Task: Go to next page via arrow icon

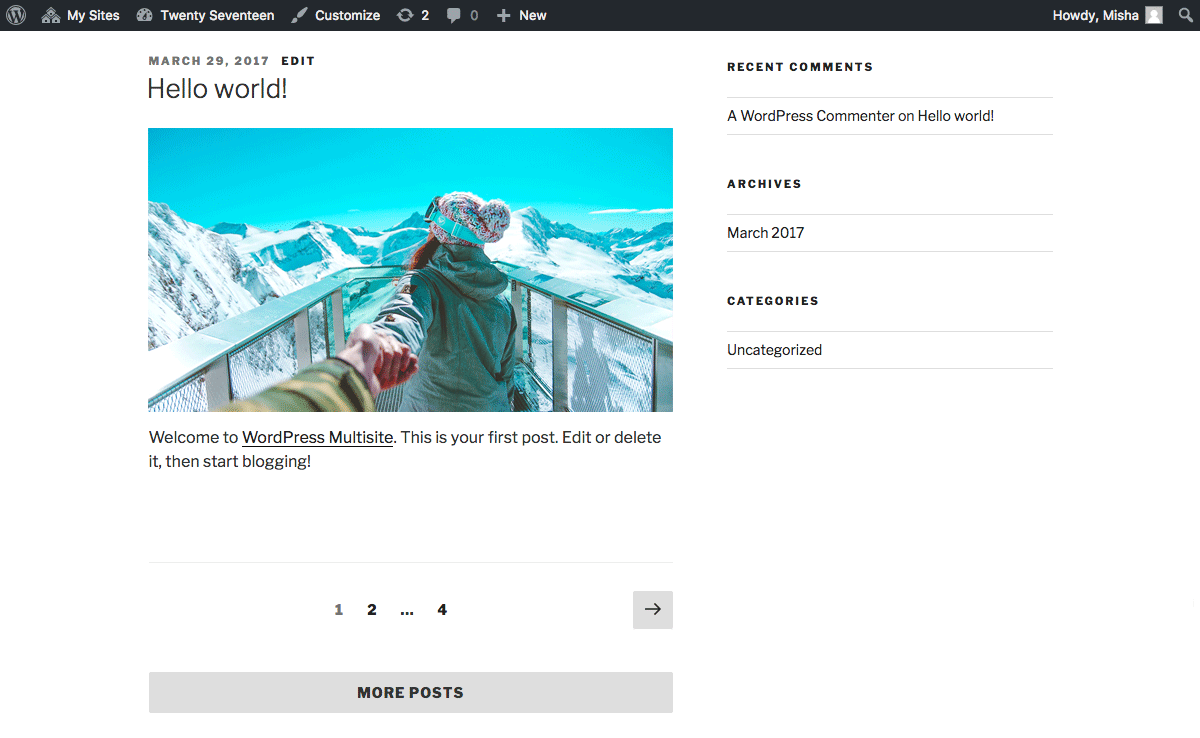Action: click(x=652, y=609)
